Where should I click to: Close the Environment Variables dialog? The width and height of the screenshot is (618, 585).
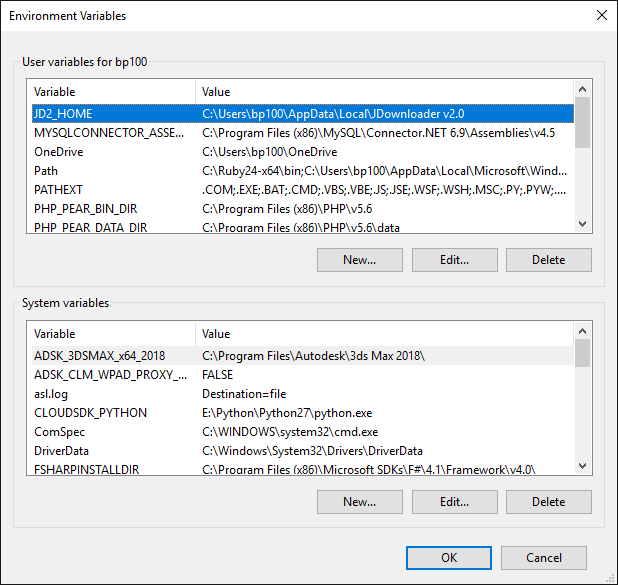pos(601,16)
